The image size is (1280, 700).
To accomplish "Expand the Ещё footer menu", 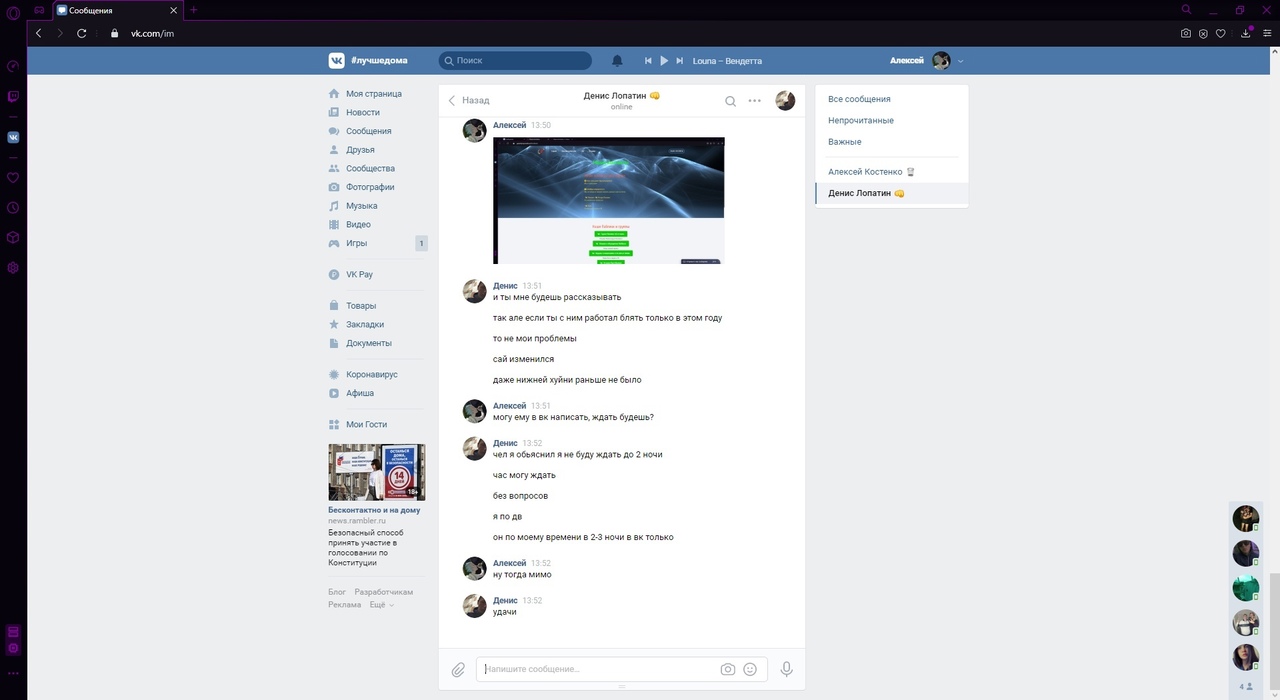I will pos(381,605).
